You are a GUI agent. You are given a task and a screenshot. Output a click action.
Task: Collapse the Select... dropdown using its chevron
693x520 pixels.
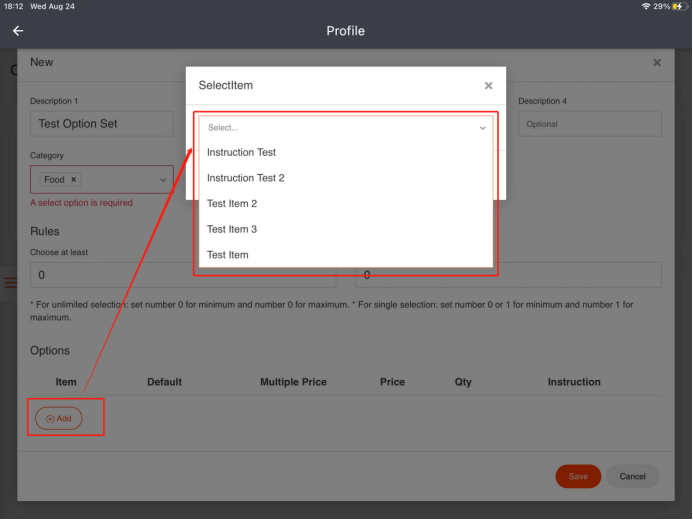click(482, 128)
